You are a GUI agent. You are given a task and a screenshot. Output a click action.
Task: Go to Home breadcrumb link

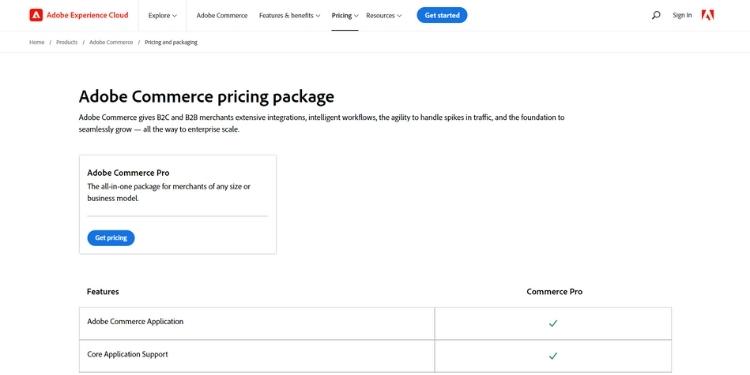(37, 42)
